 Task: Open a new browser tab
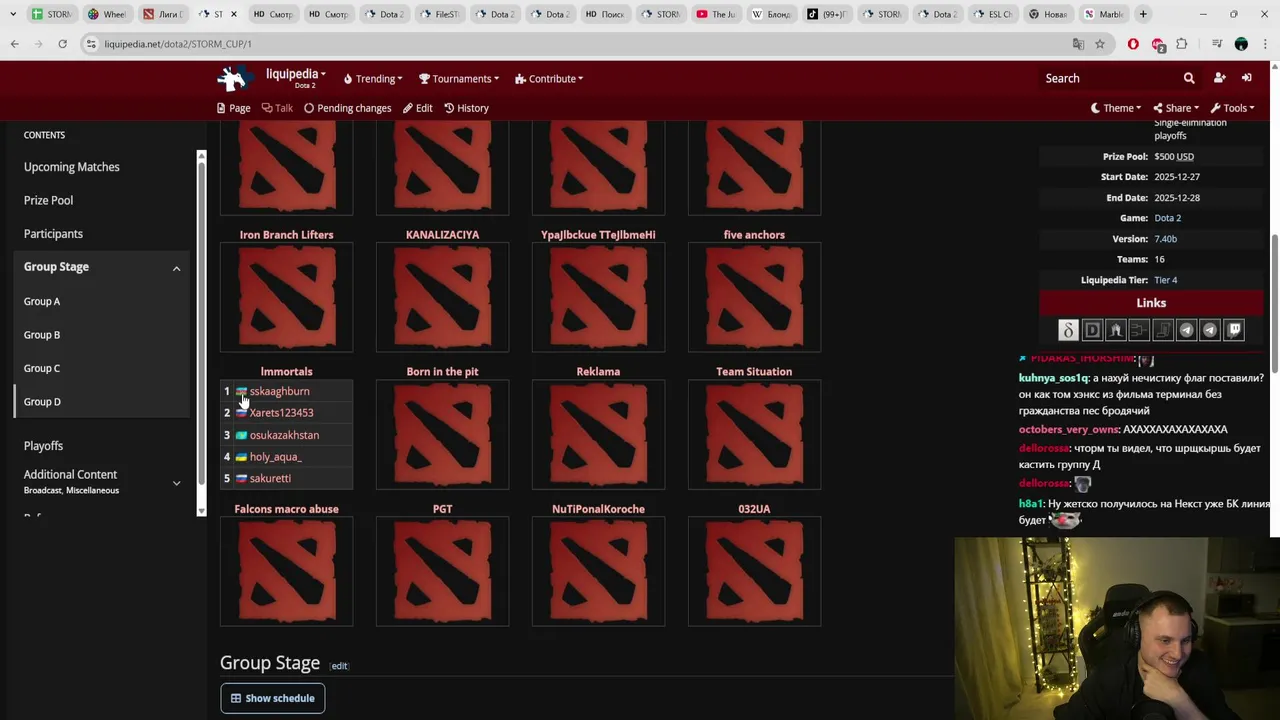(x=1143, y=14)
